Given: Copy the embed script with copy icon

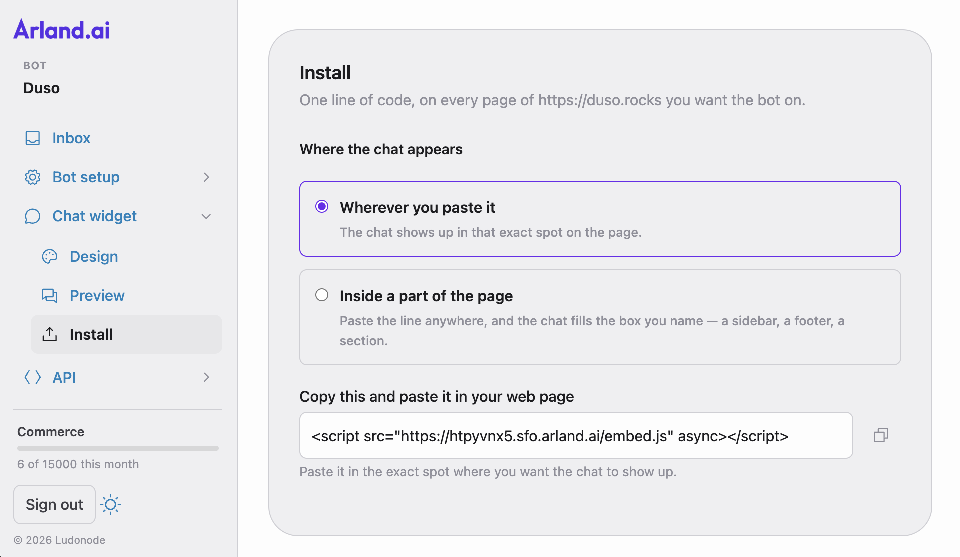Looking at the screenshot, I should point(880,435).
